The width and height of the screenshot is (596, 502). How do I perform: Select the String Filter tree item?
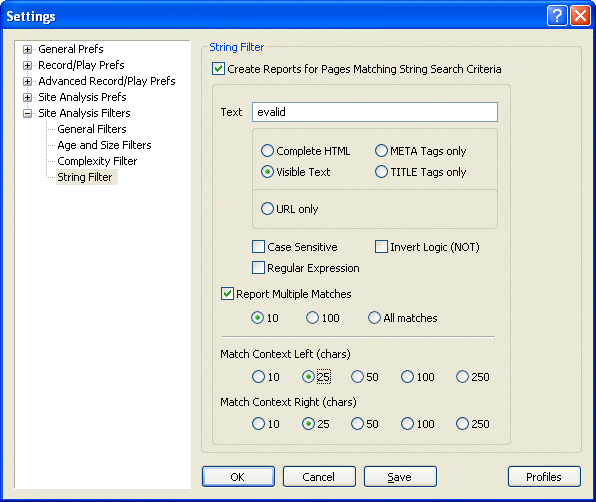pyautogui.click(x=87, y=177)
